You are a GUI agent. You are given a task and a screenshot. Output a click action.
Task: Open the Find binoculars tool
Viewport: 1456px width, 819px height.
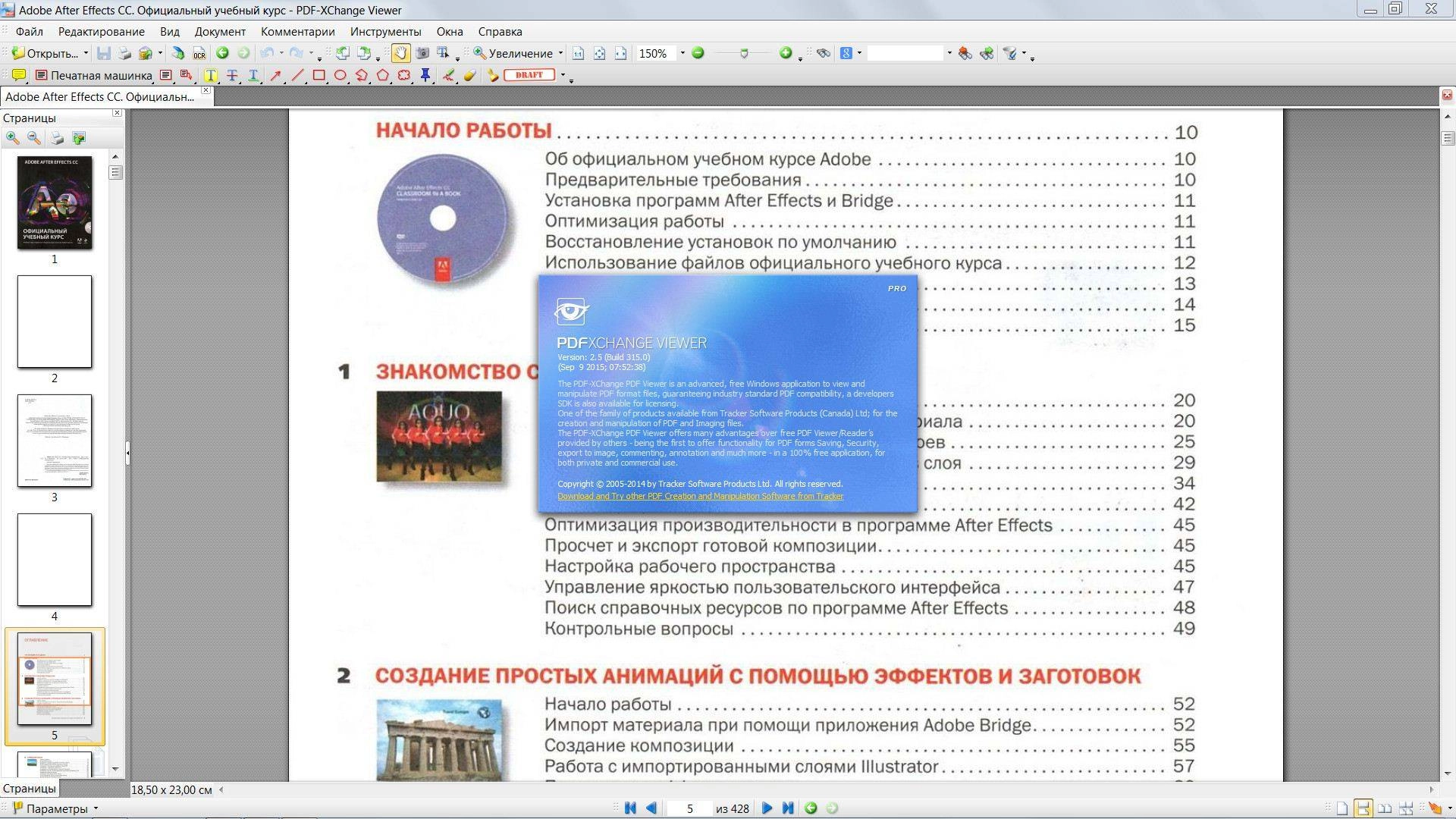coord(823,53)
